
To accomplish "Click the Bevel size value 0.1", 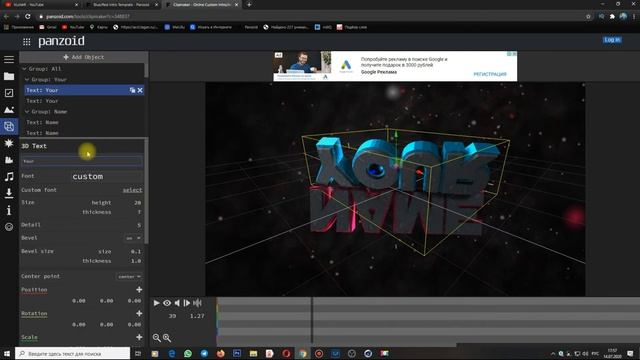I will (x=136, y=251).
